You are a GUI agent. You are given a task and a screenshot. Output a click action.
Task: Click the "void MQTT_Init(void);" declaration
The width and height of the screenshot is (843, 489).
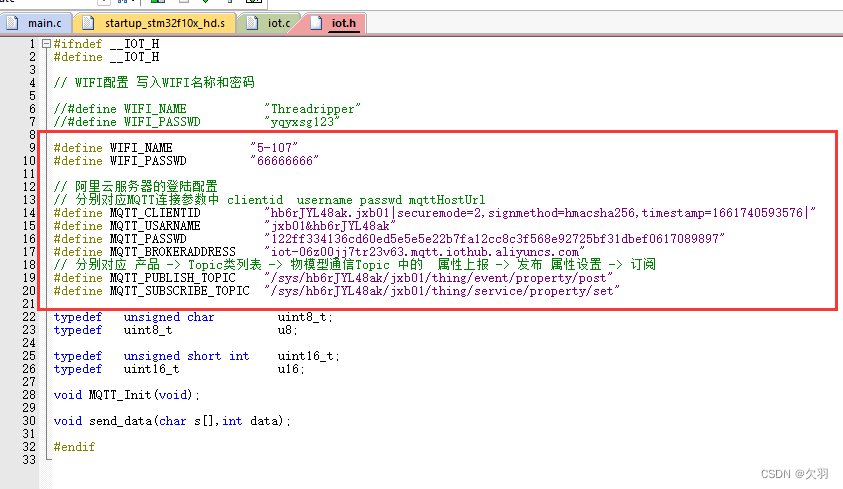click(127, 395)
